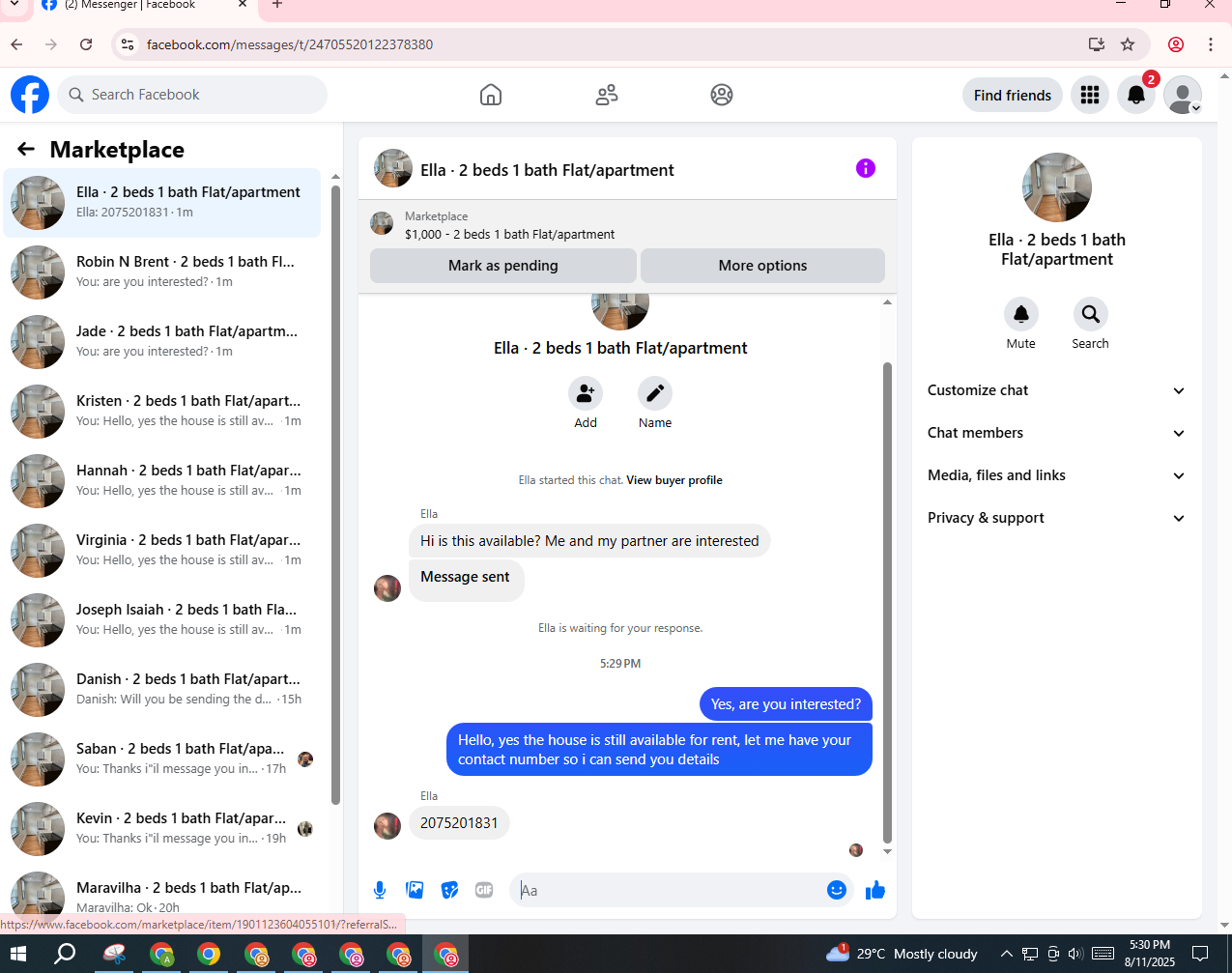Screen dimensions: 1232x973
Task: Attach a photo file icon
Action: 415,890
